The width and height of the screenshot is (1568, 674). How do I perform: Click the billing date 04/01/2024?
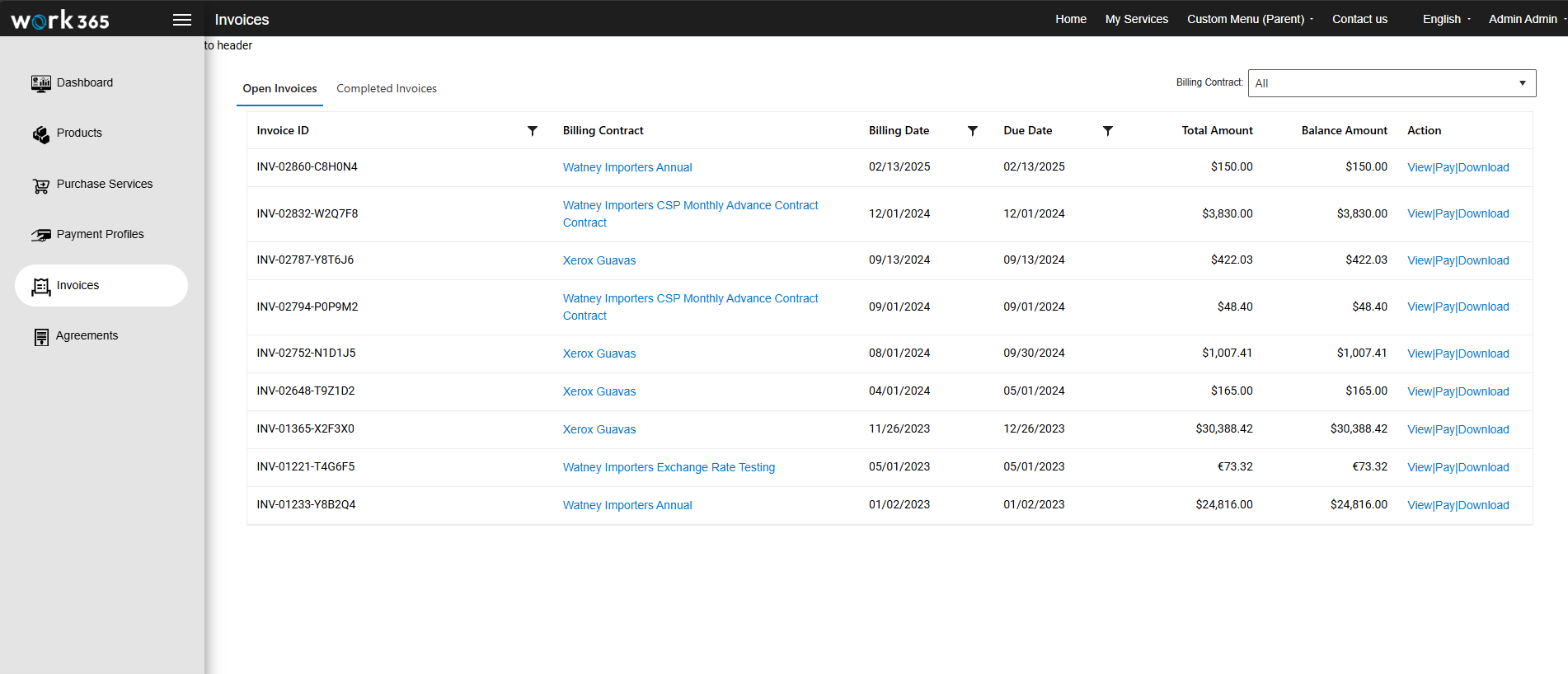coord(899,391)
